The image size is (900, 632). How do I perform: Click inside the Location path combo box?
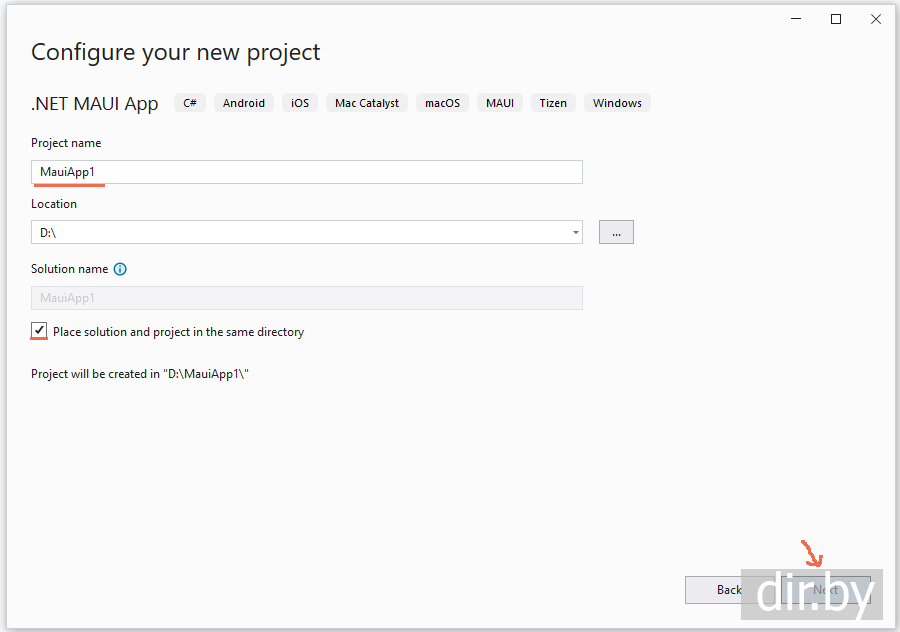click(300, 232)
